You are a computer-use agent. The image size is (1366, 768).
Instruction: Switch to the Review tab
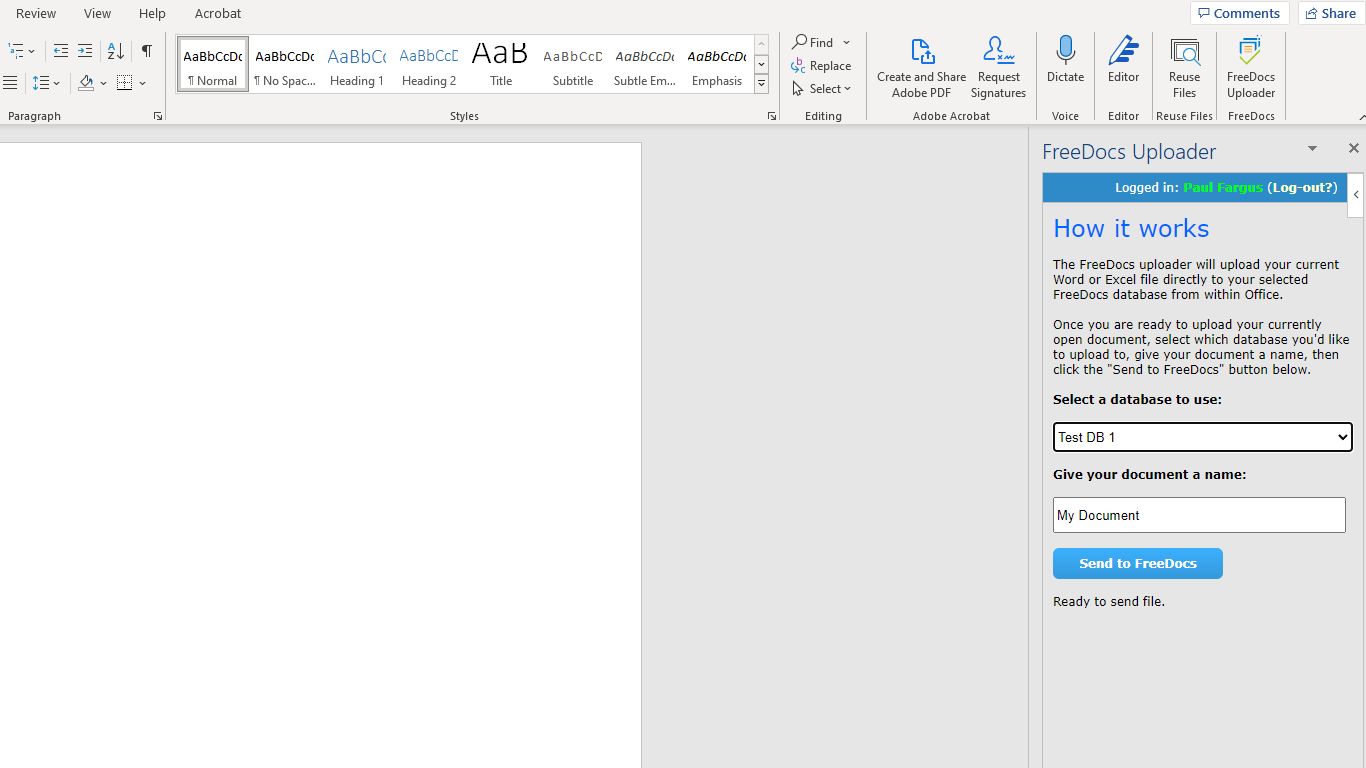[x=36, y=13]
